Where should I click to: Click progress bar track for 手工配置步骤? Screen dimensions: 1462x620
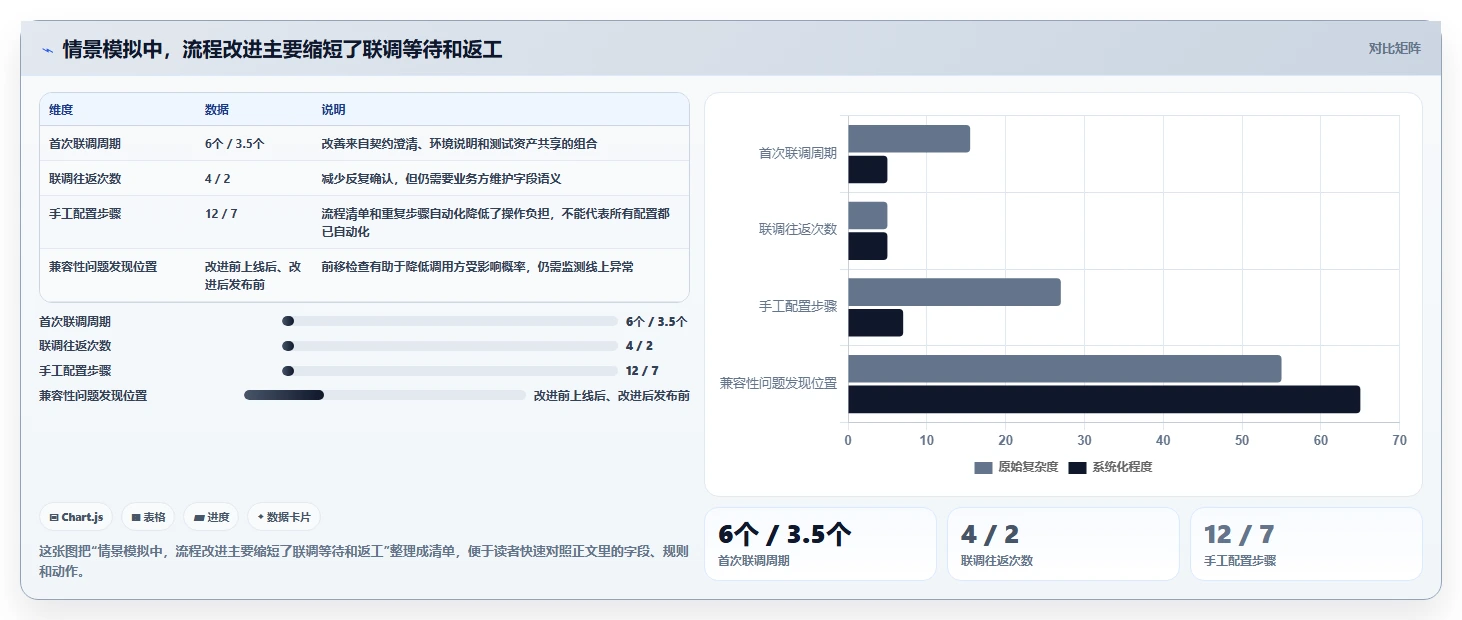point(450,371)
